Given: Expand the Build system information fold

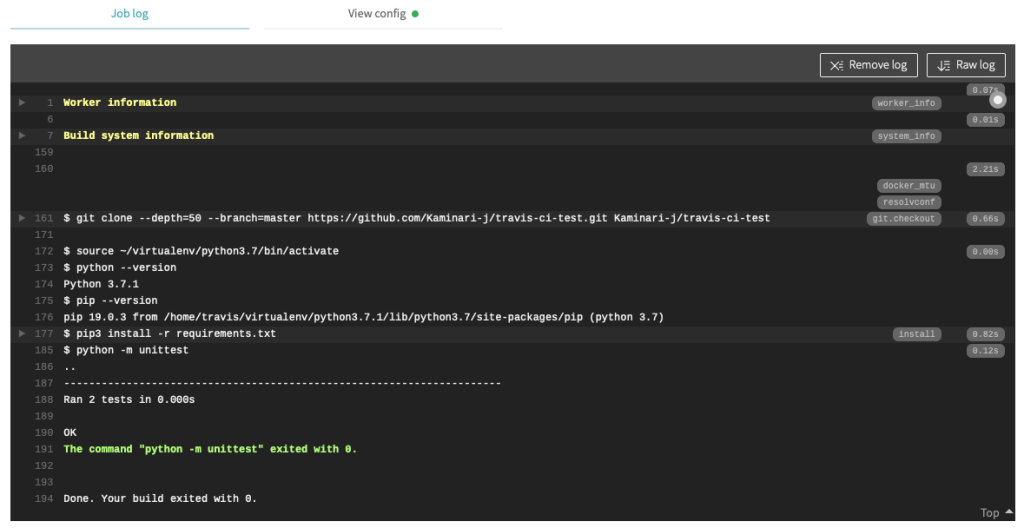Looking at the screenshot, I should point(22,135).
